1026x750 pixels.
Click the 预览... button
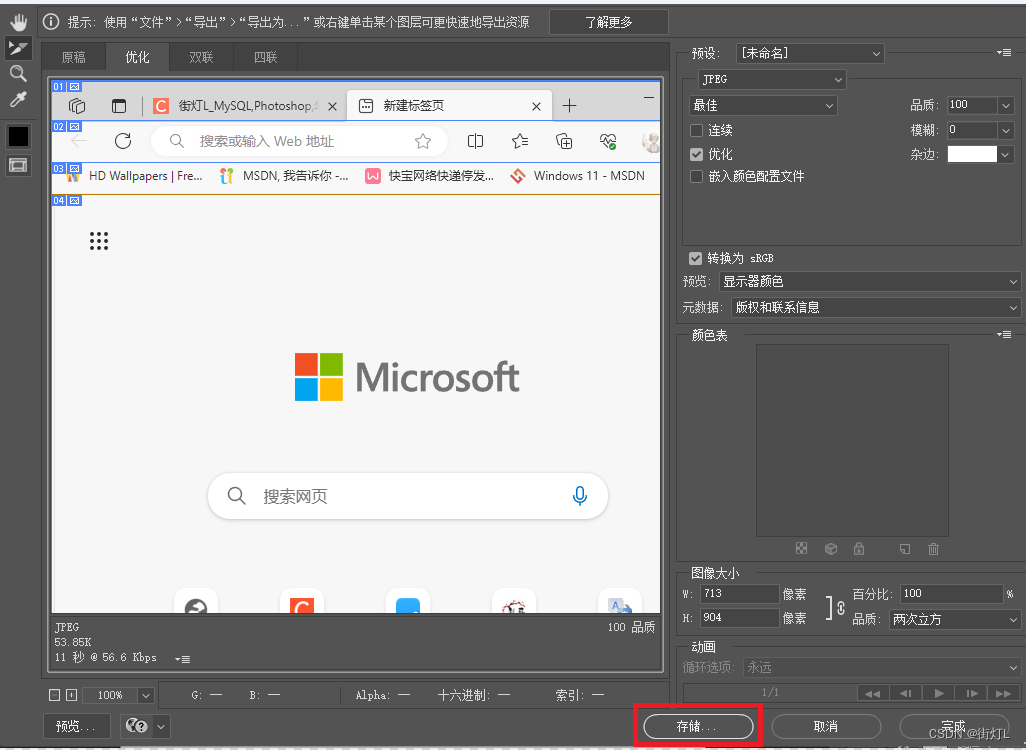click(x=77, y=726)
